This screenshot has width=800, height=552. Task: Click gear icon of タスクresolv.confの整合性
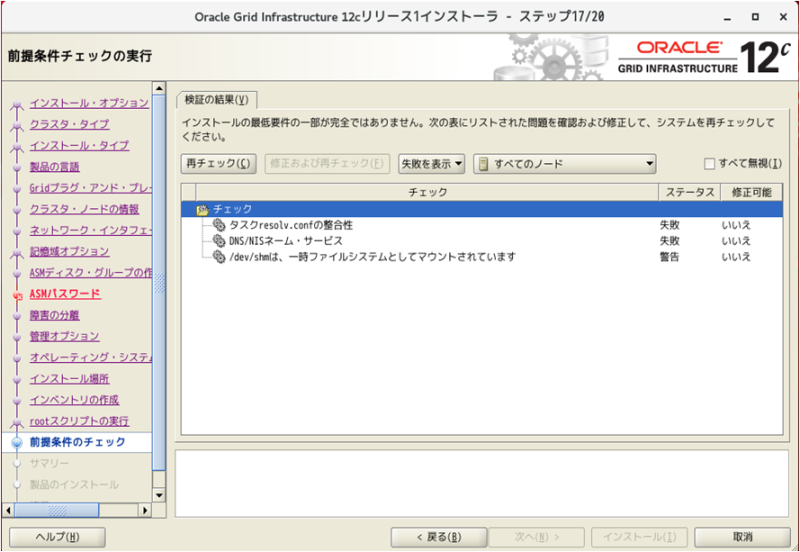click(x=219, y=225)
